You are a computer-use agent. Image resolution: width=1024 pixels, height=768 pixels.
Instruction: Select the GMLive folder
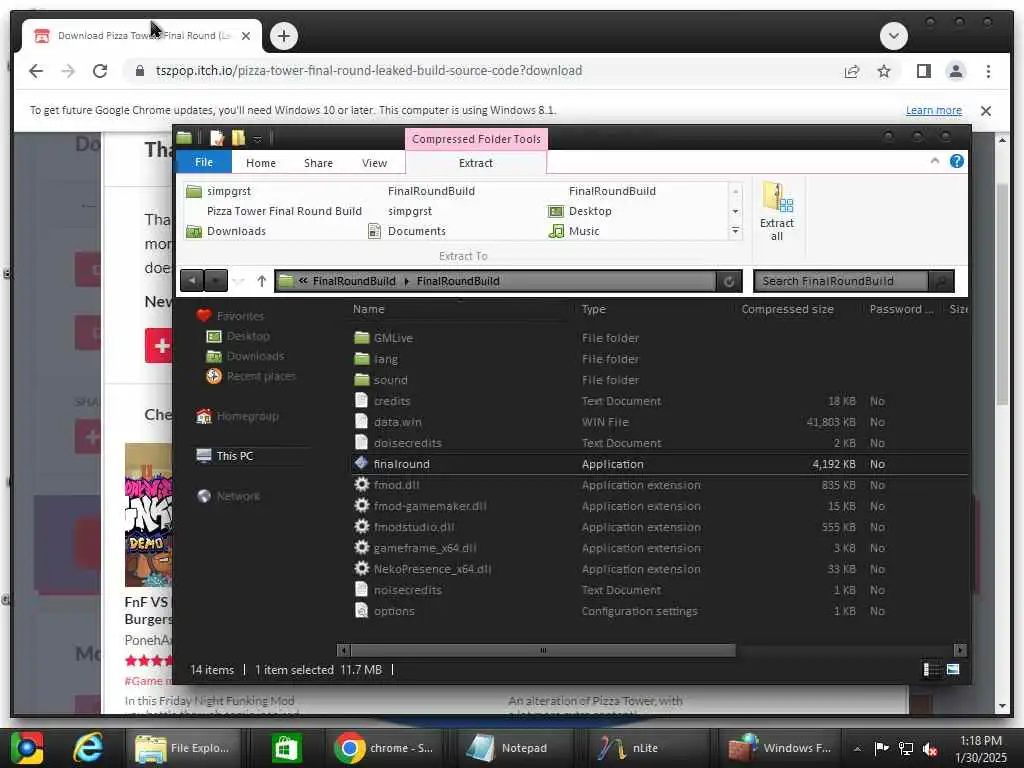click(x=392, y=338)
